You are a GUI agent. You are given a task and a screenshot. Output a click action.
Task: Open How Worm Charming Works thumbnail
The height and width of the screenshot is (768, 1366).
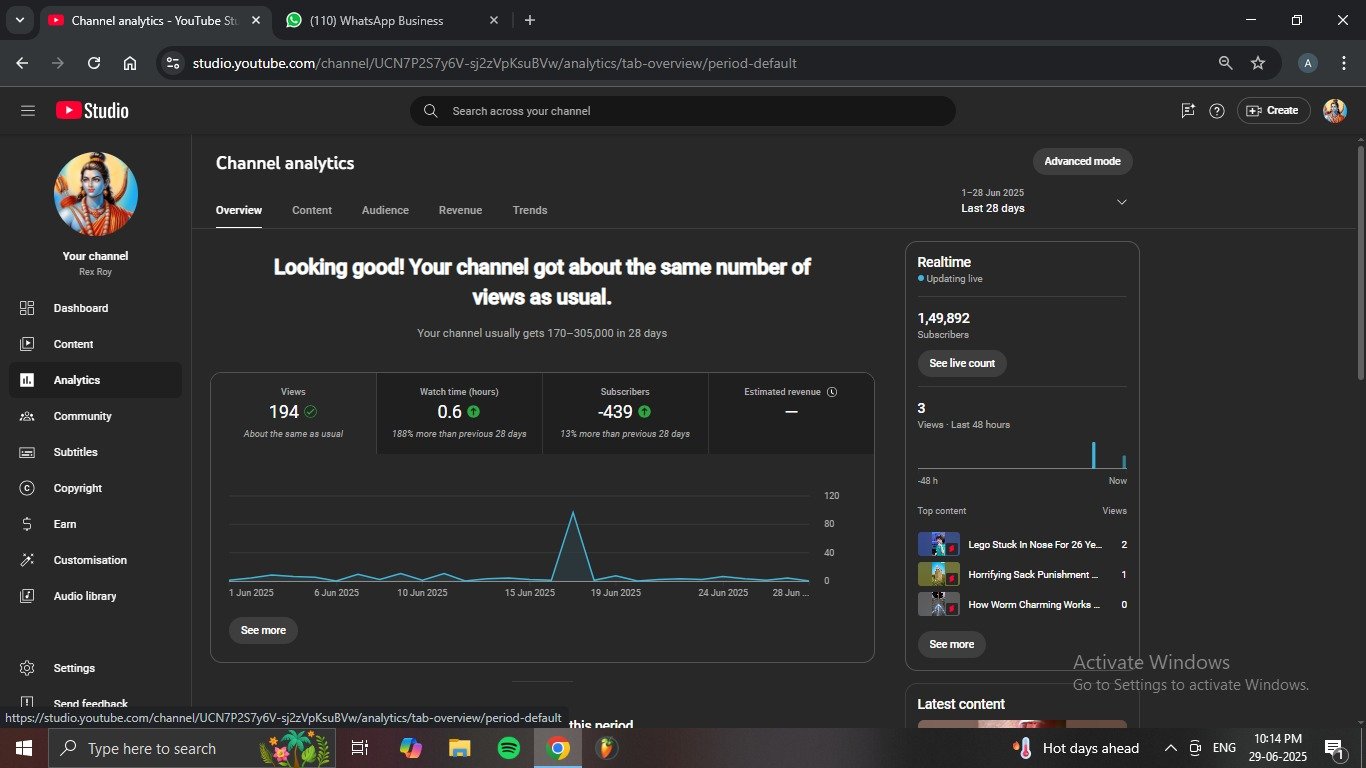point(939,605)
